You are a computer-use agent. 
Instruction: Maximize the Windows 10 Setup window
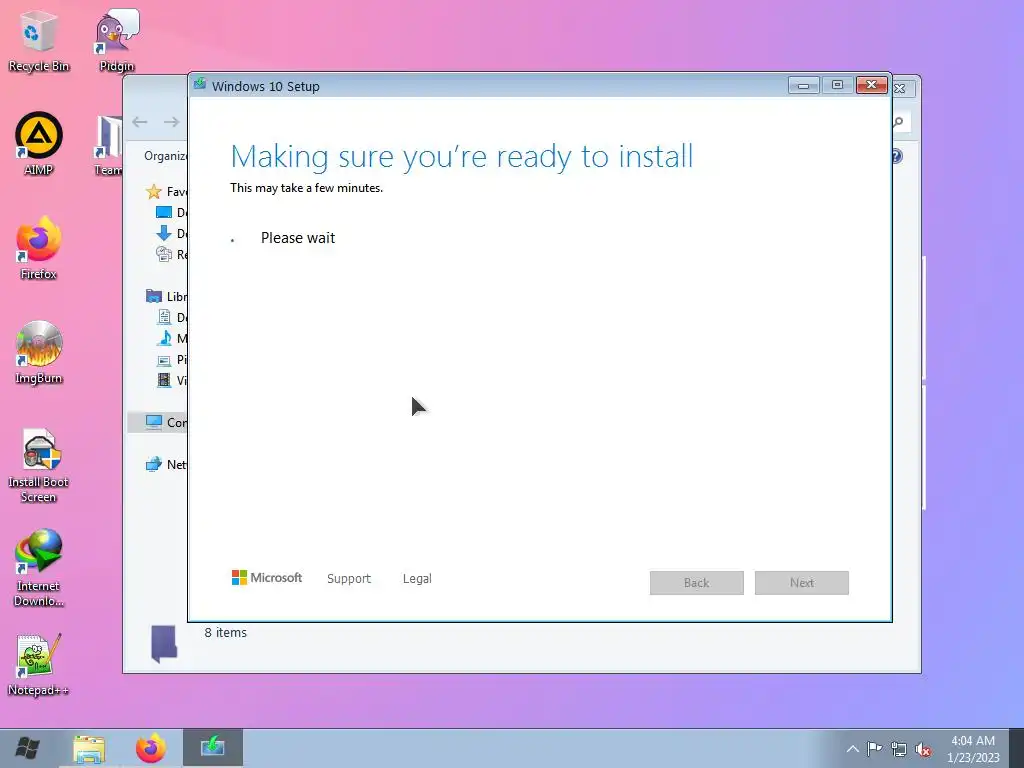click(837, 86)
